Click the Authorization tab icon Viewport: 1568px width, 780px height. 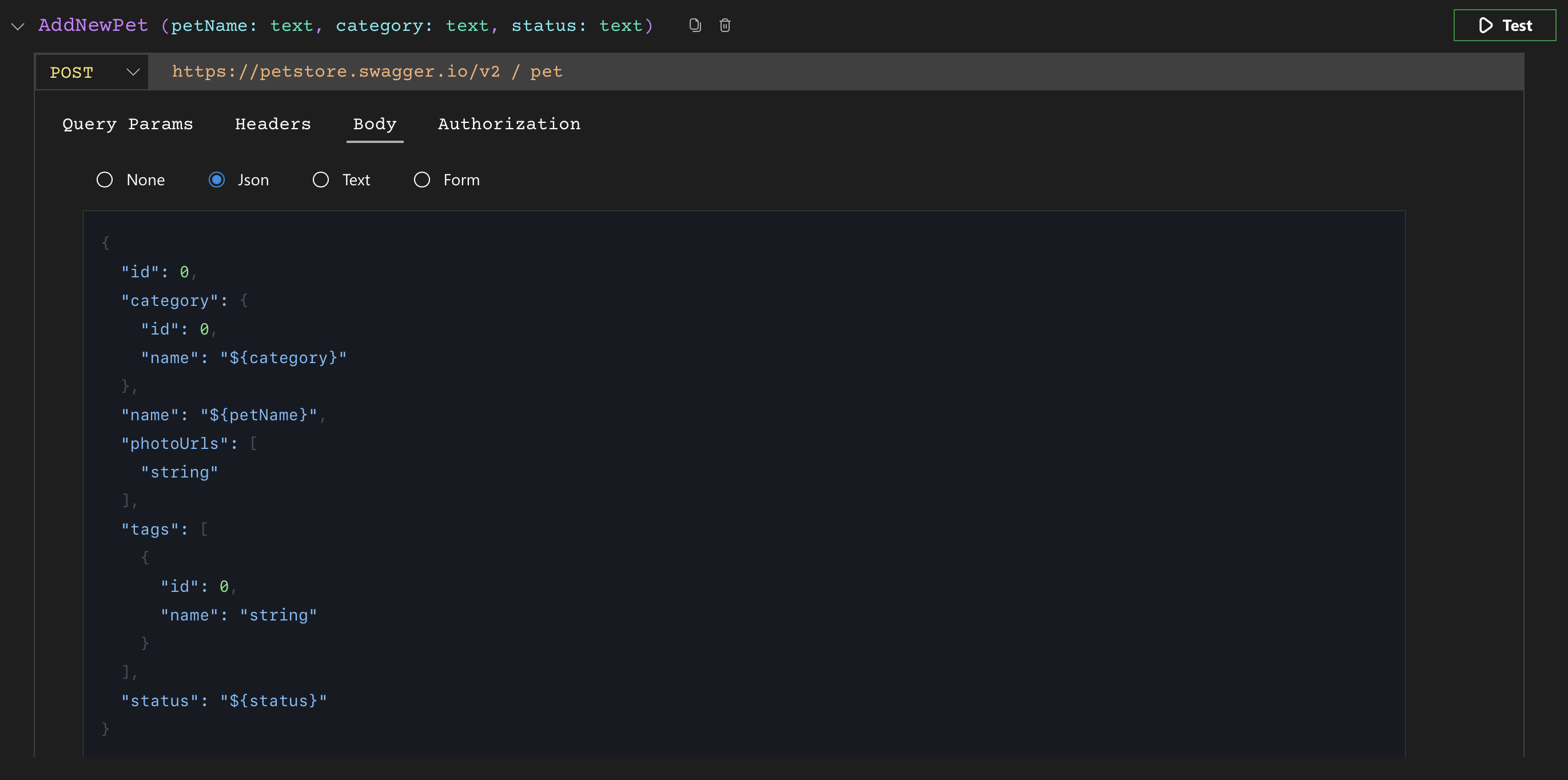(x=510, y=124)
